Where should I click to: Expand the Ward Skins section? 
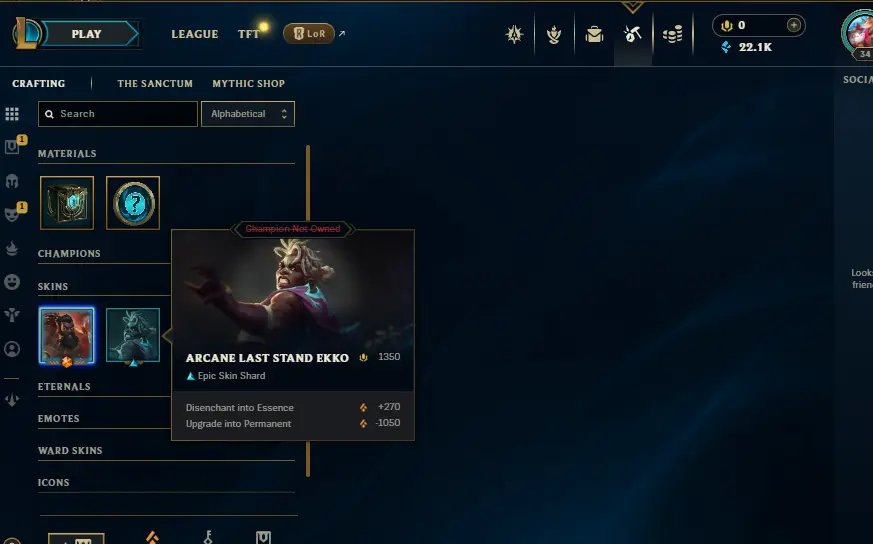70,450
